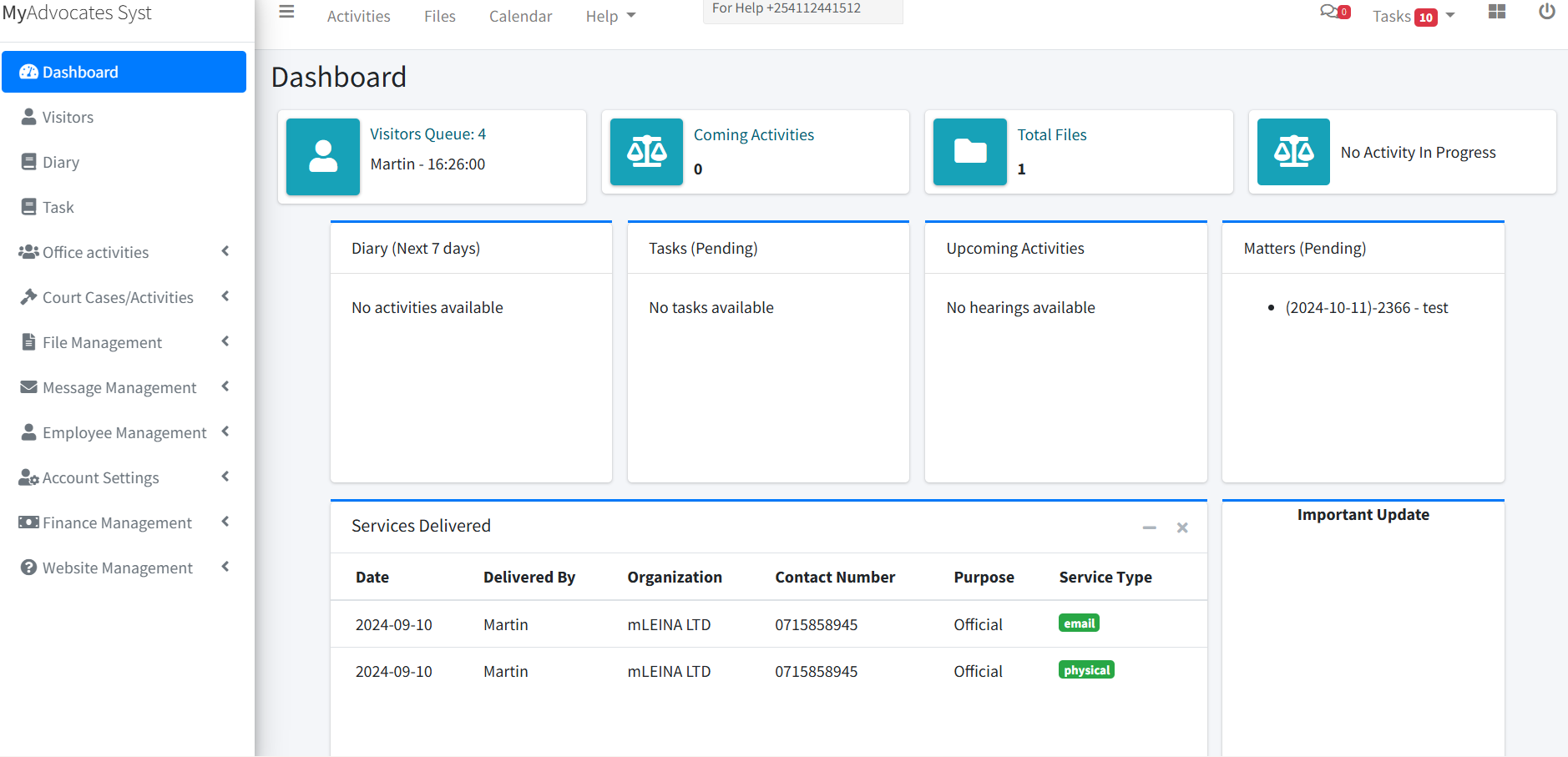The image size is (1568, 757).
Task: Open the messages chat icon
Action: (1328, 12)
